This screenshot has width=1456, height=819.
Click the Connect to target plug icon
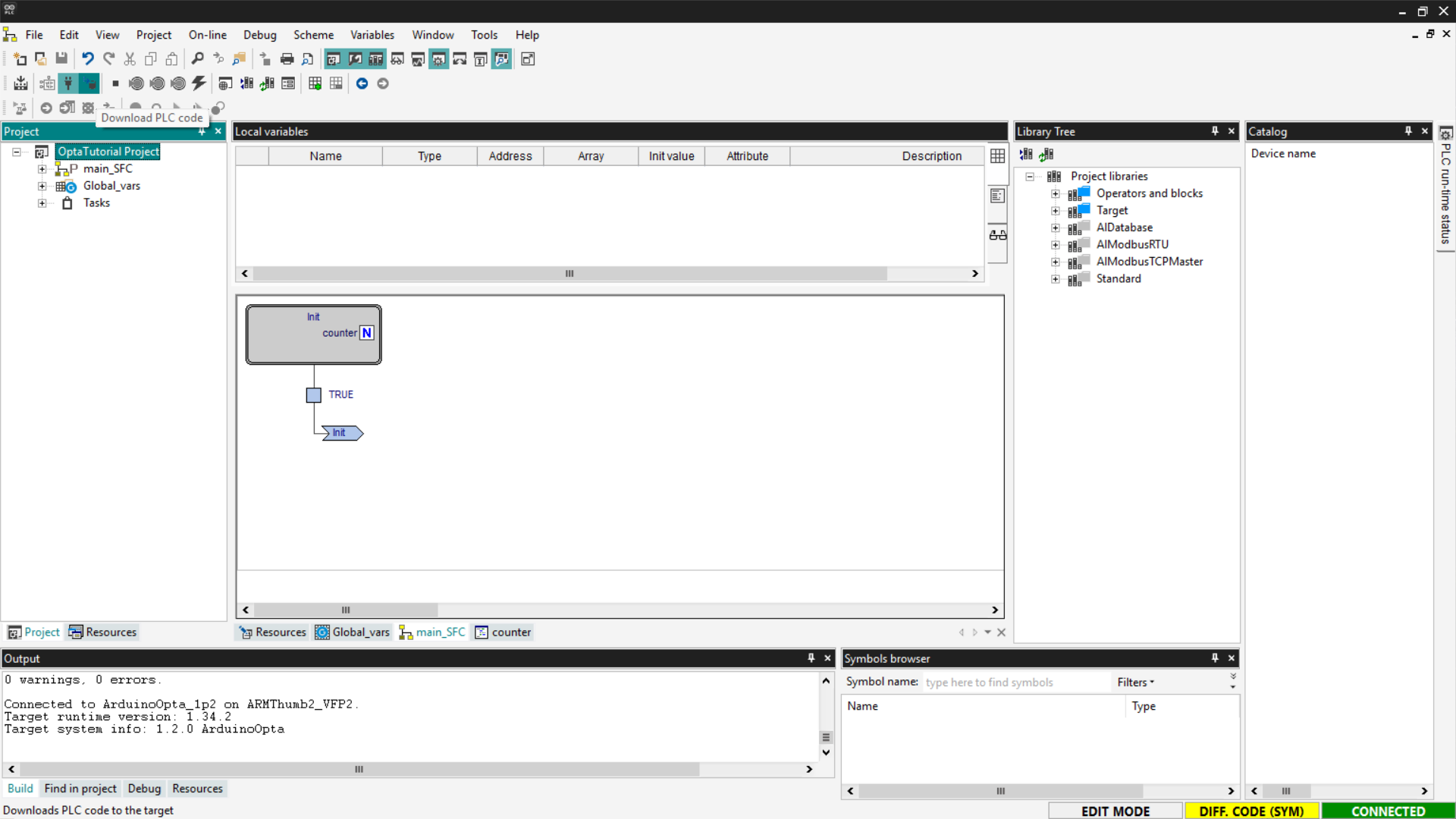(x=68, y=83)
